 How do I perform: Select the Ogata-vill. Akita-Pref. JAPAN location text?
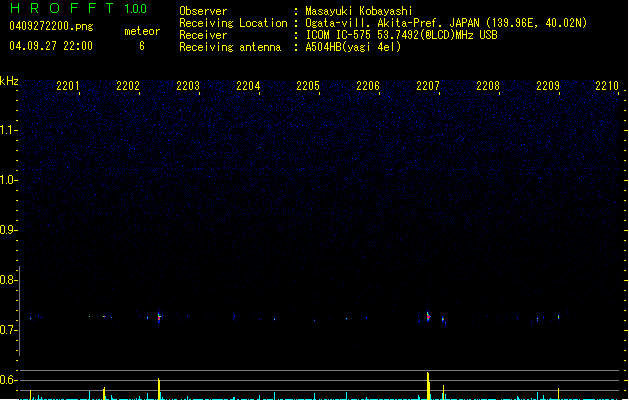coord(446,23)
